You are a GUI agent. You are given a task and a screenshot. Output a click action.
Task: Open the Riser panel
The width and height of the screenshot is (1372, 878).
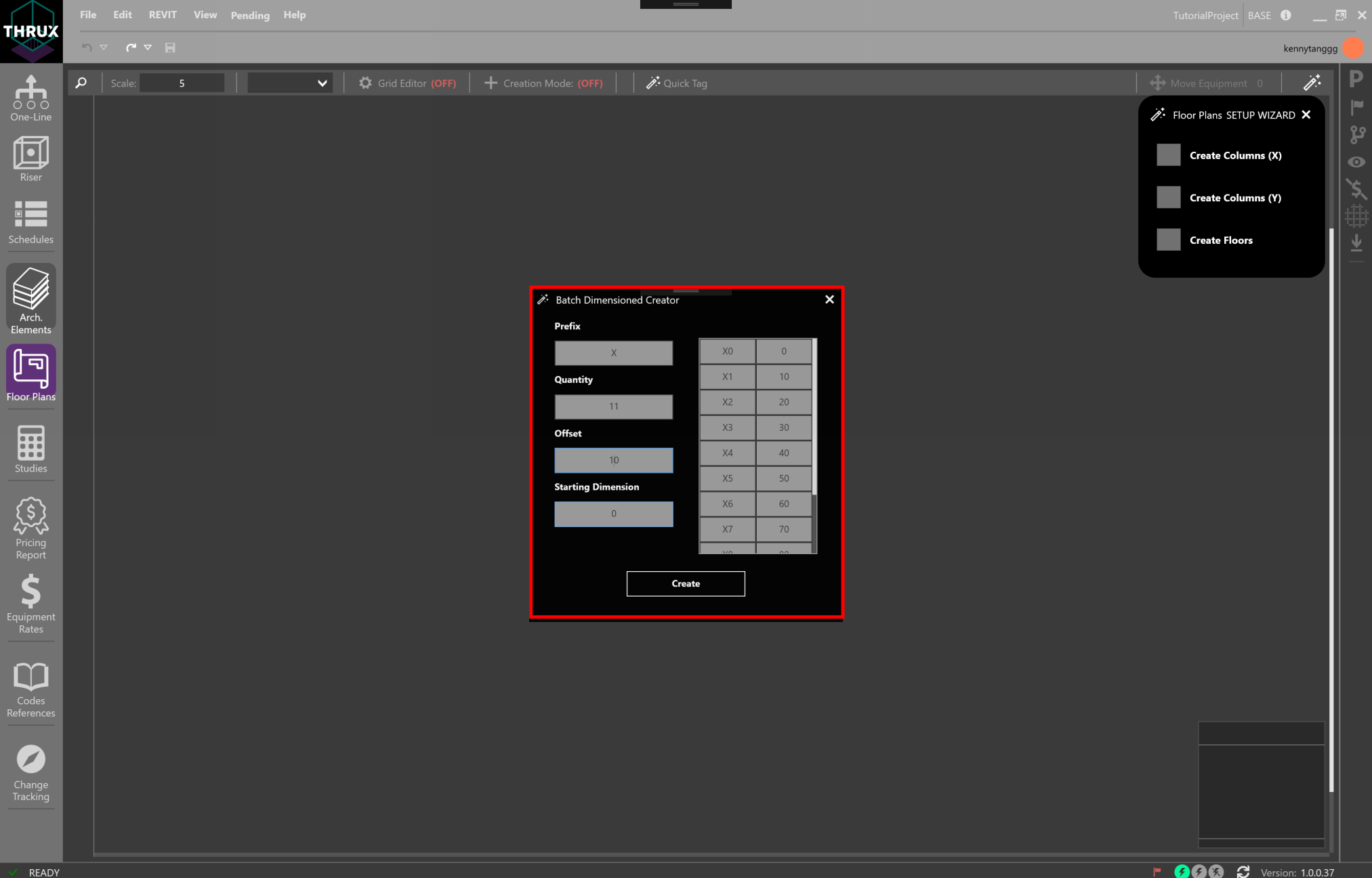tap(30, 158)
